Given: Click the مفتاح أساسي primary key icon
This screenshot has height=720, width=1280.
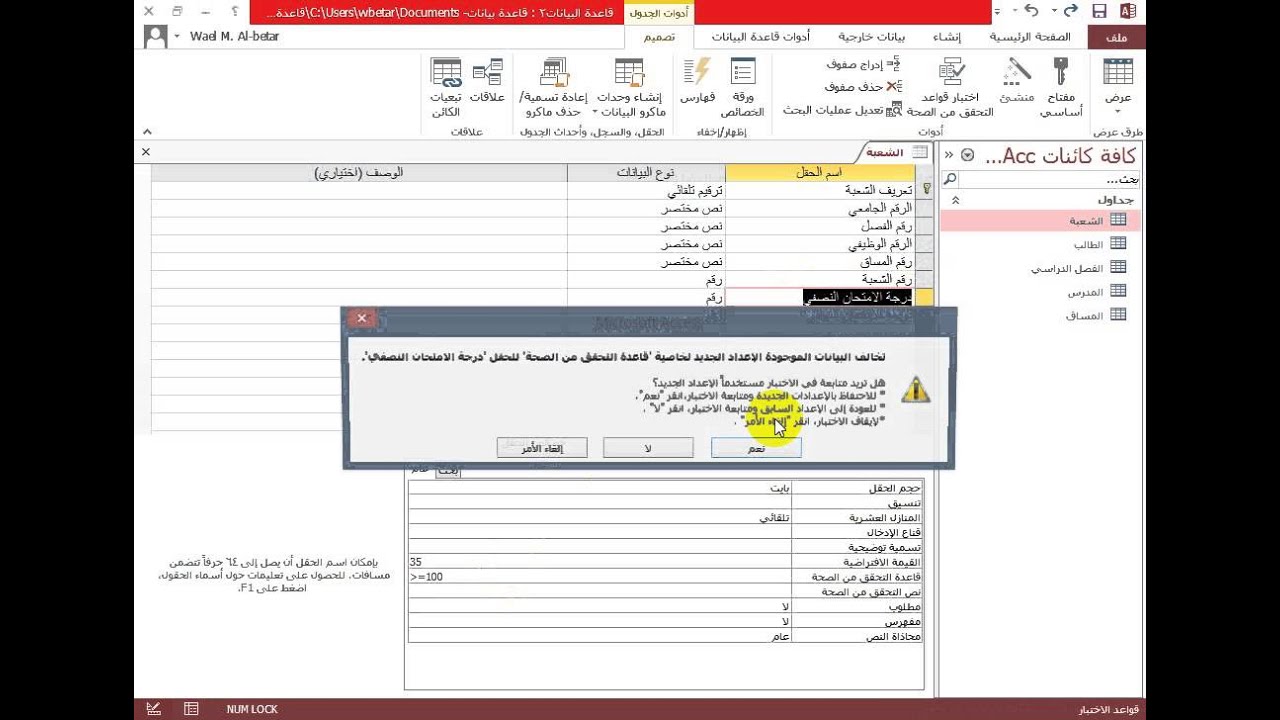Looking at the screenshot, I should (1060, 73).
